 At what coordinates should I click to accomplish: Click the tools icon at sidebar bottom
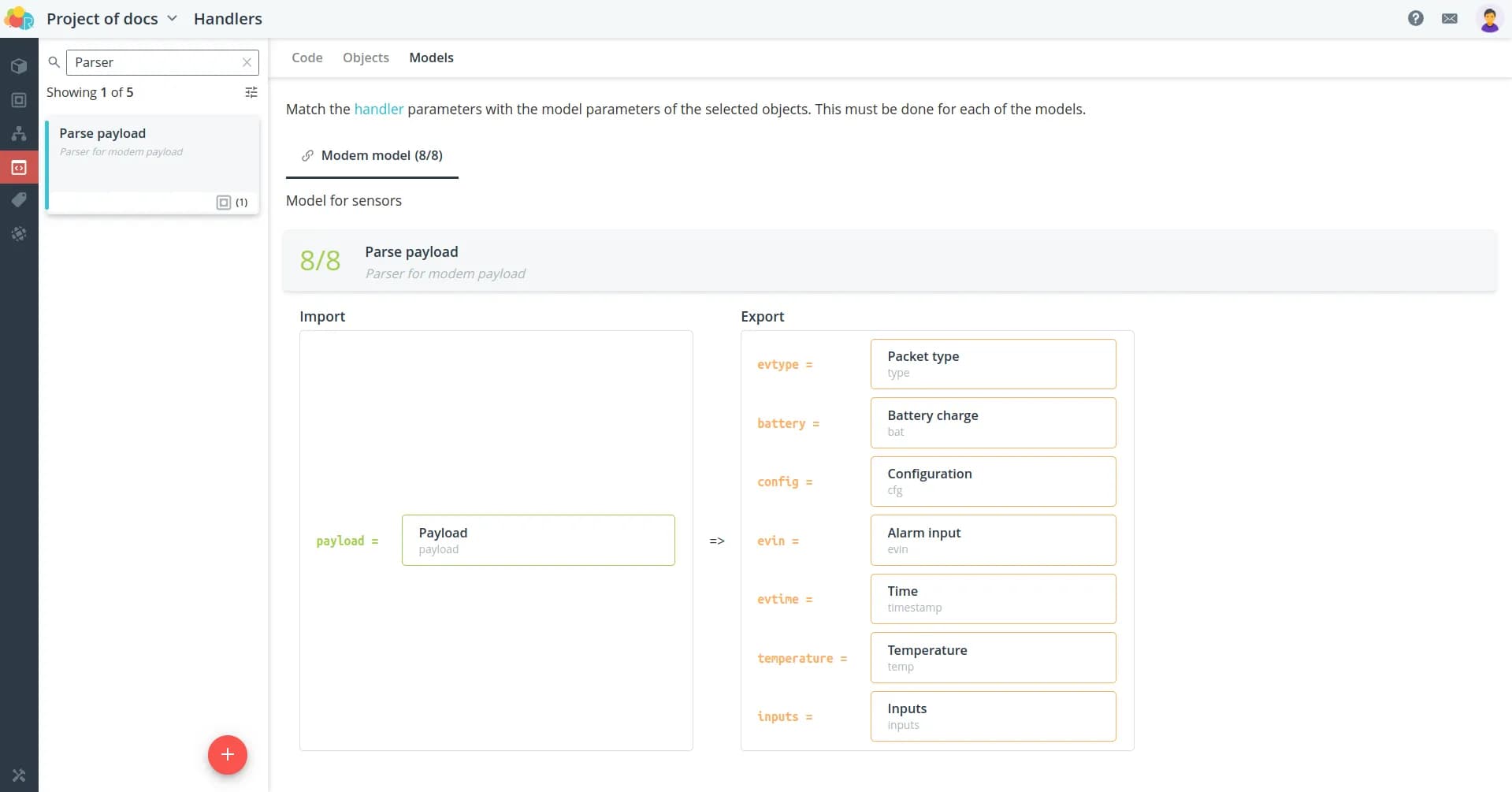(19, 775)
